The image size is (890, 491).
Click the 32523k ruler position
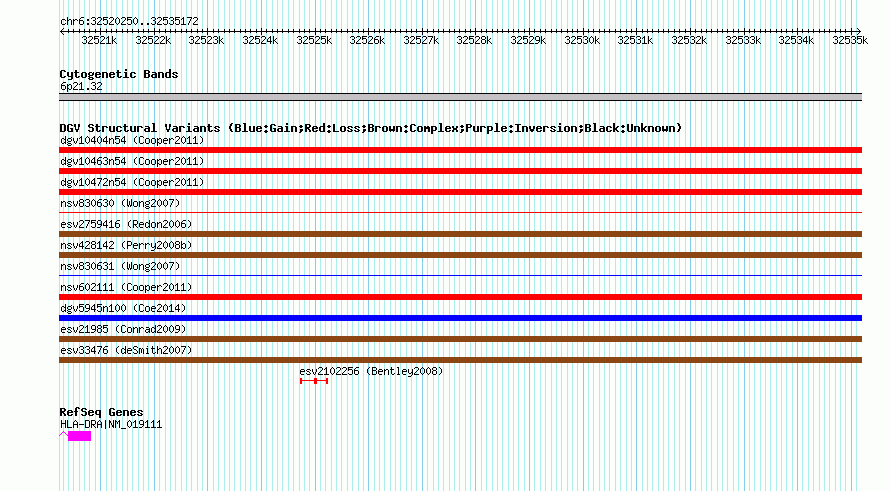click(x=207, y=40)
